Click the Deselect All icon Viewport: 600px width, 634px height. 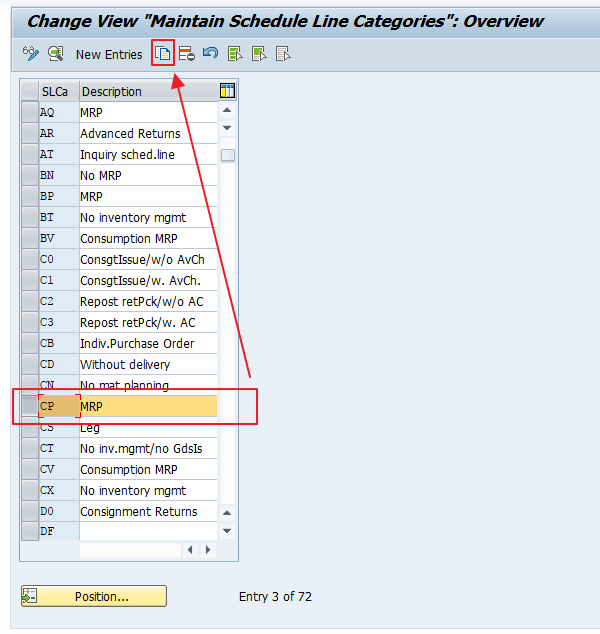point(283,53)
